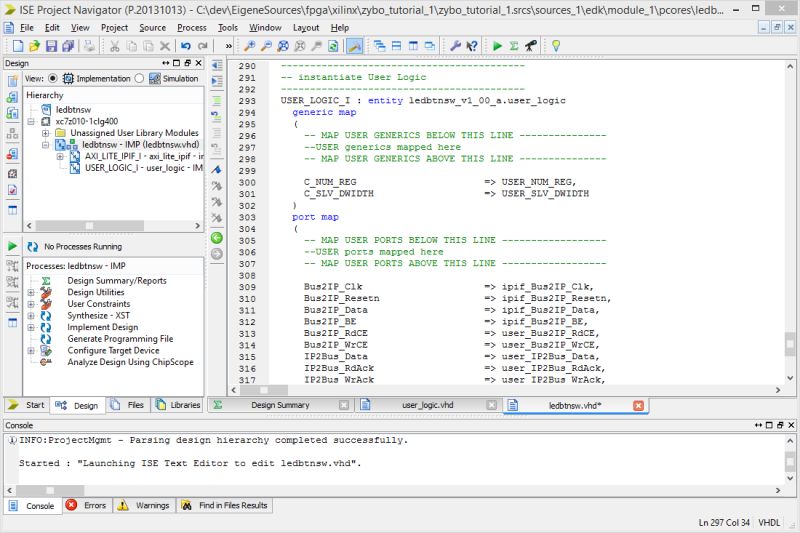
Task: Open Design Summary sigma toolbar icon
Action: click(x=514, y=46)
